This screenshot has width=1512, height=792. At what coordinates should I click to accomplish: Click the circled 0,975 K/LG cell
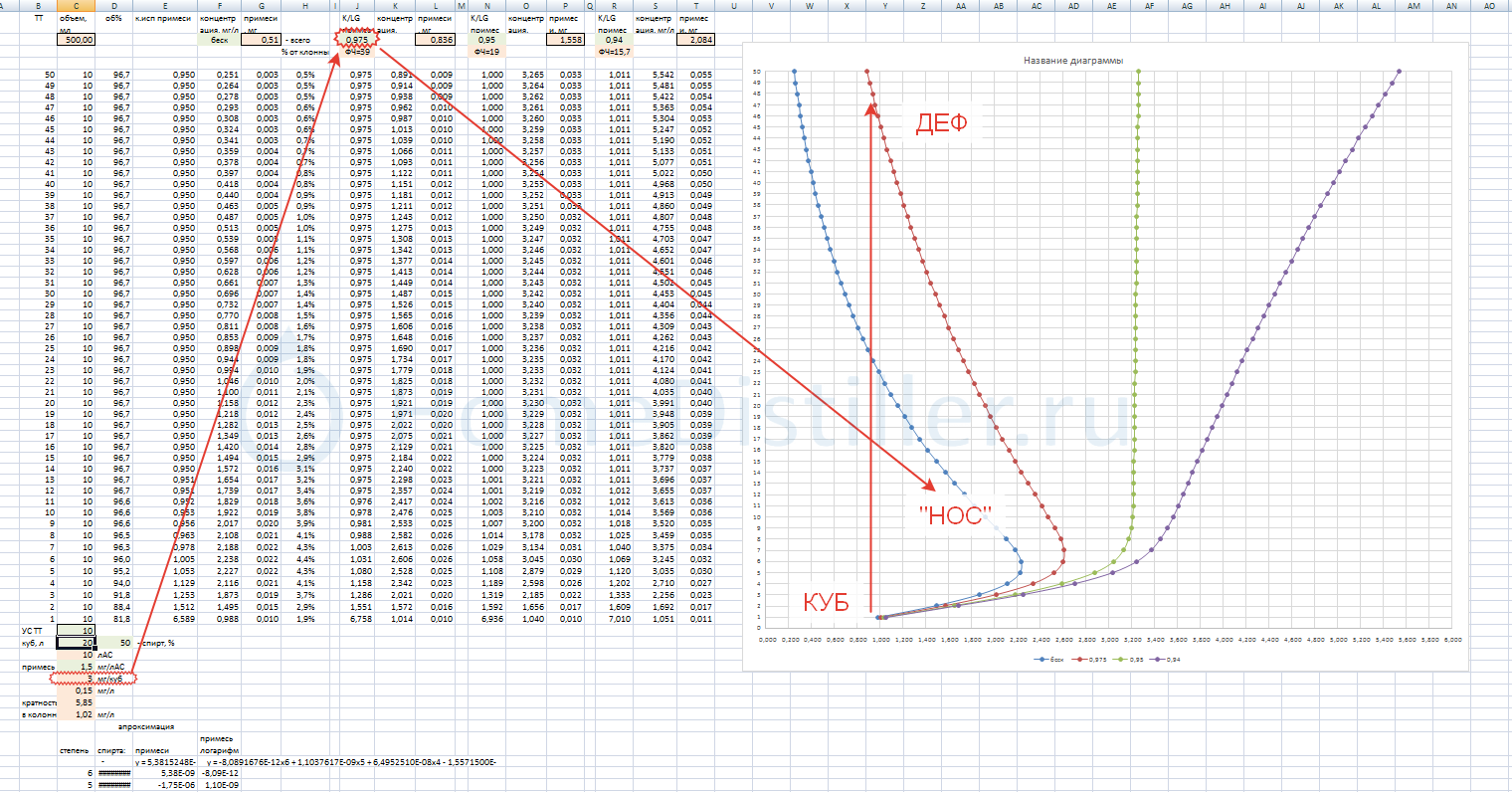pos(356,40)
